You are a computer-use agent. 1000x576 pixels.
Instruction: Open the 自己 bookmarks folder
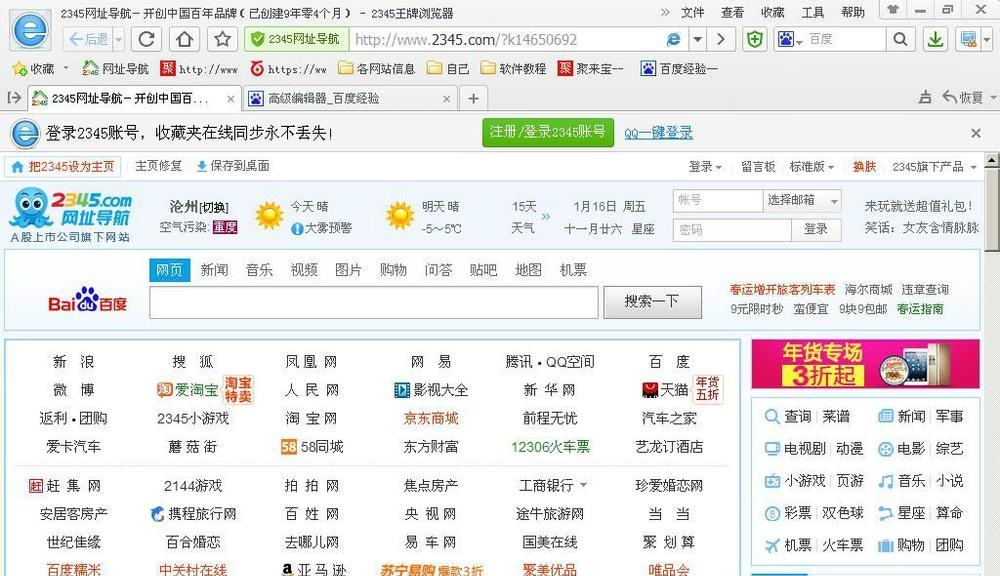tap(448, 68)
